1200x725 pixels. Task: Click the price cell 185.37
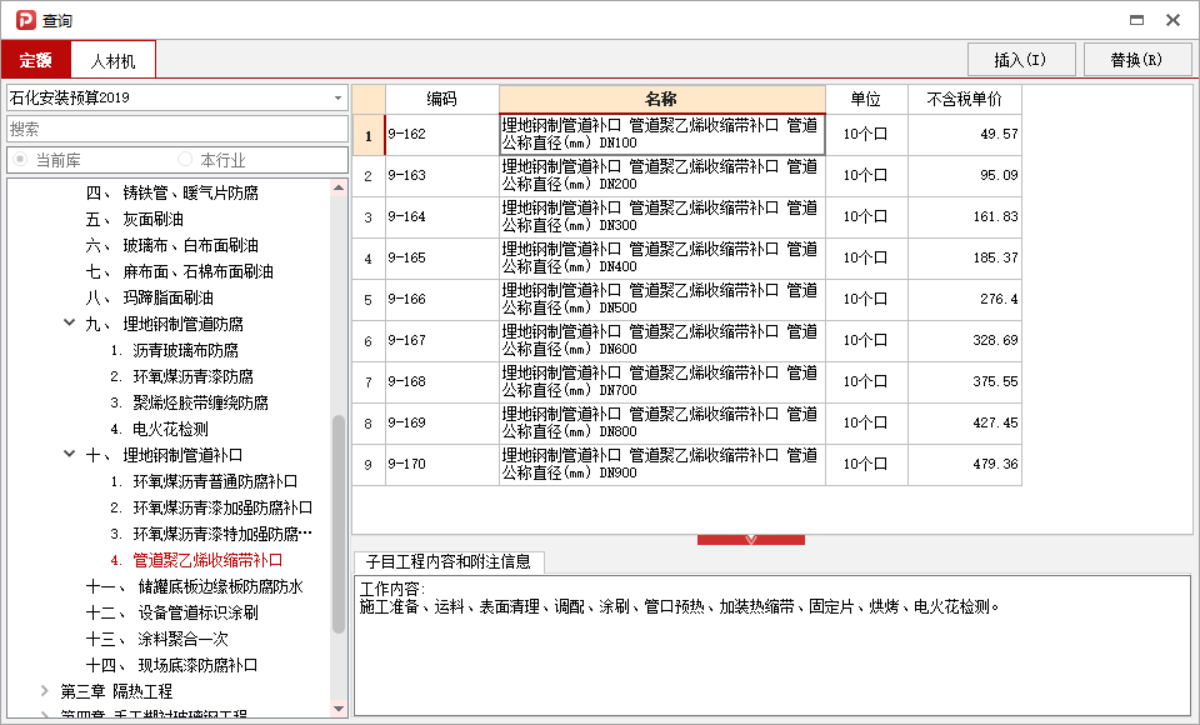964,258
